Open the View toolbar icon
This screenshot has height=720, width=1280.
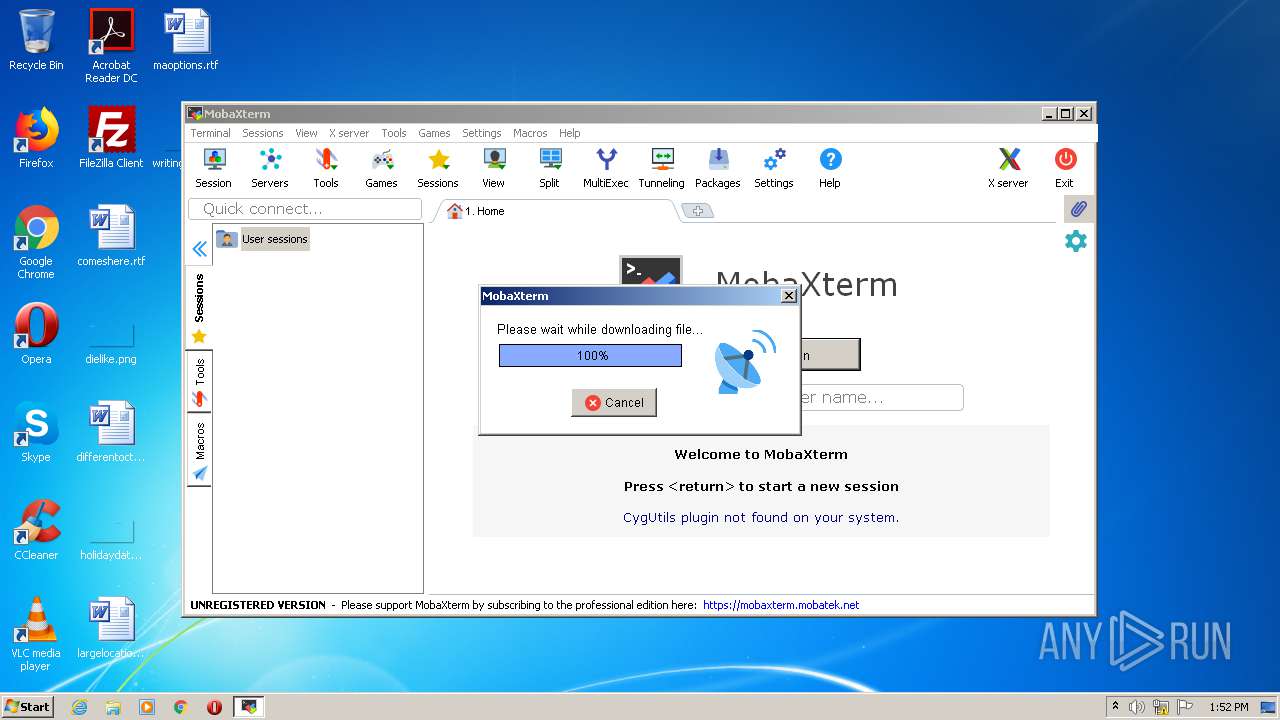(x=494, y=168)
